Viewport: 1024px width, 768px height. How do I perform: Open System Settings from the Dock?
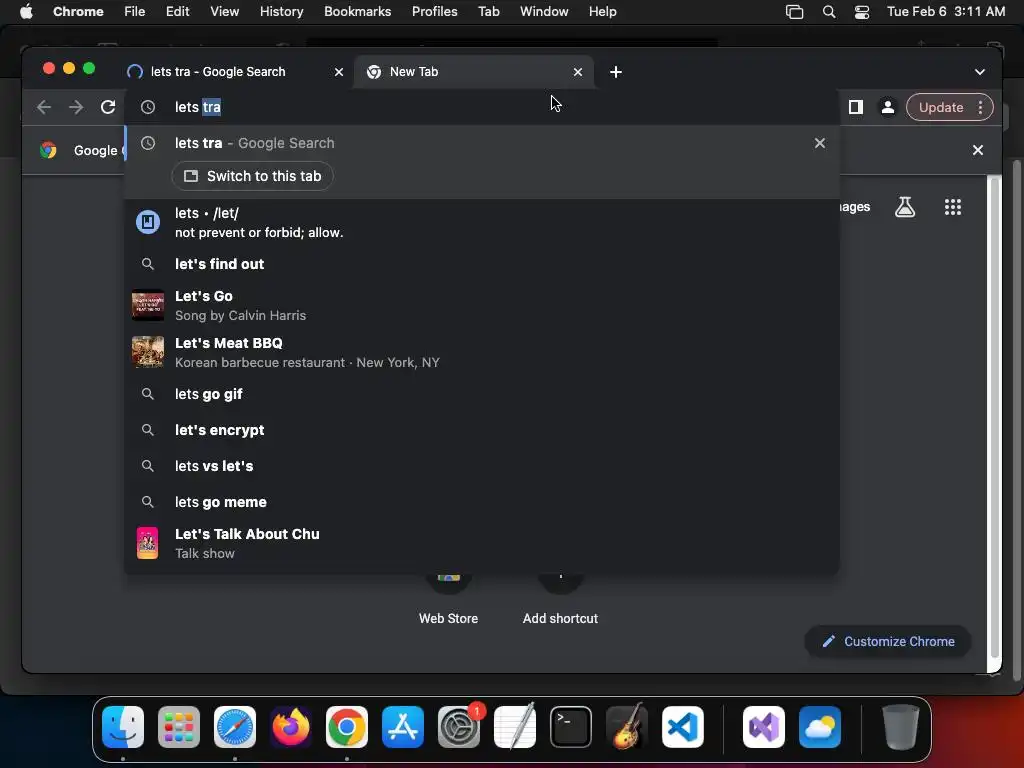[x=459, y=727]
